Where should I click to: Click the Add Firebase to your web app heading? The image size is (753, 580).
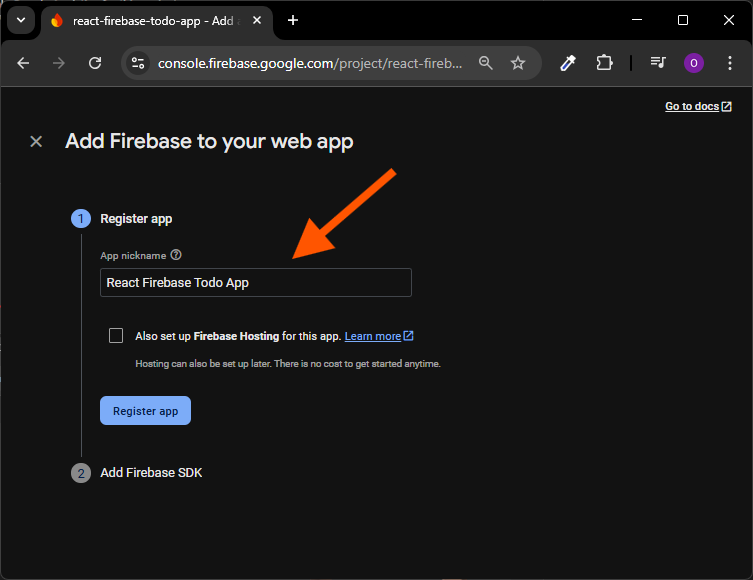pos(209,142)
